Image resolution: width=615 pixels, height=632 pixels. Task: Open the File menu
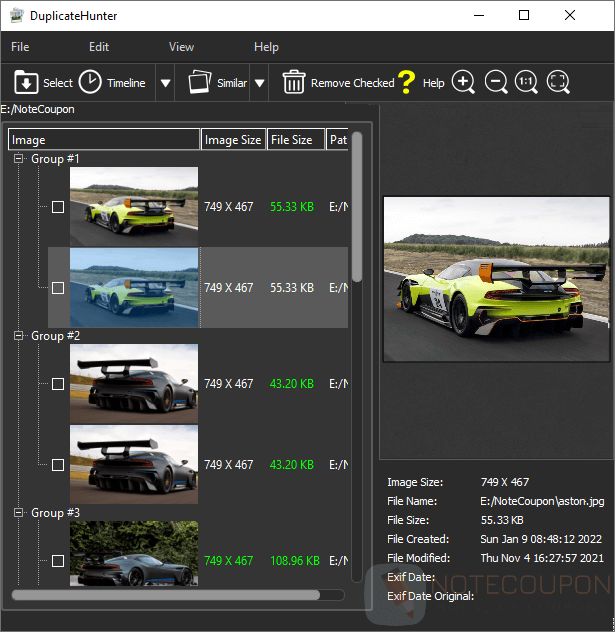pyautogui.click(x=20, y=47)
